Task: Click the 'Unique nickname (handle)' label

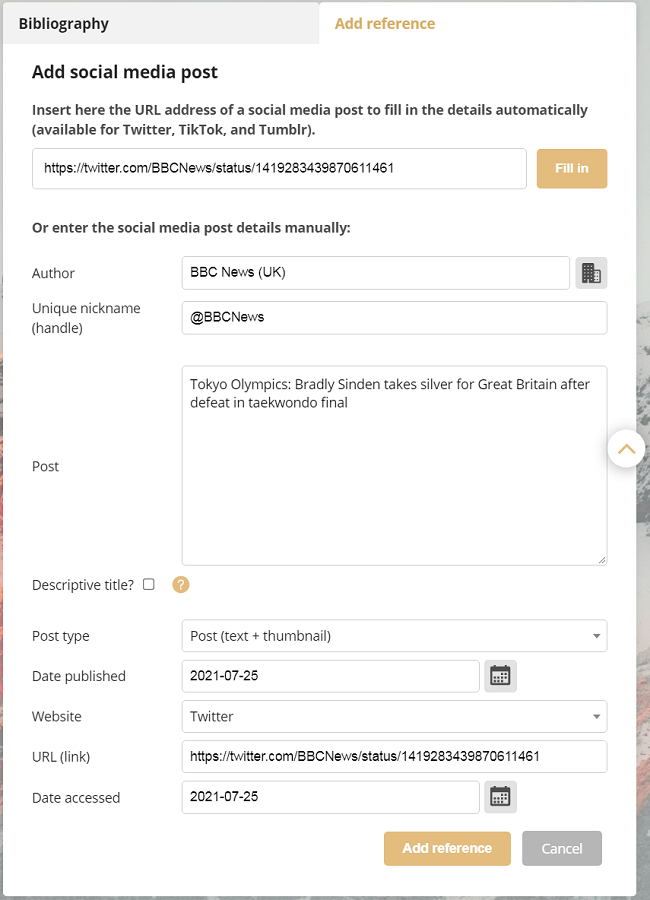Action: point(86,318)
